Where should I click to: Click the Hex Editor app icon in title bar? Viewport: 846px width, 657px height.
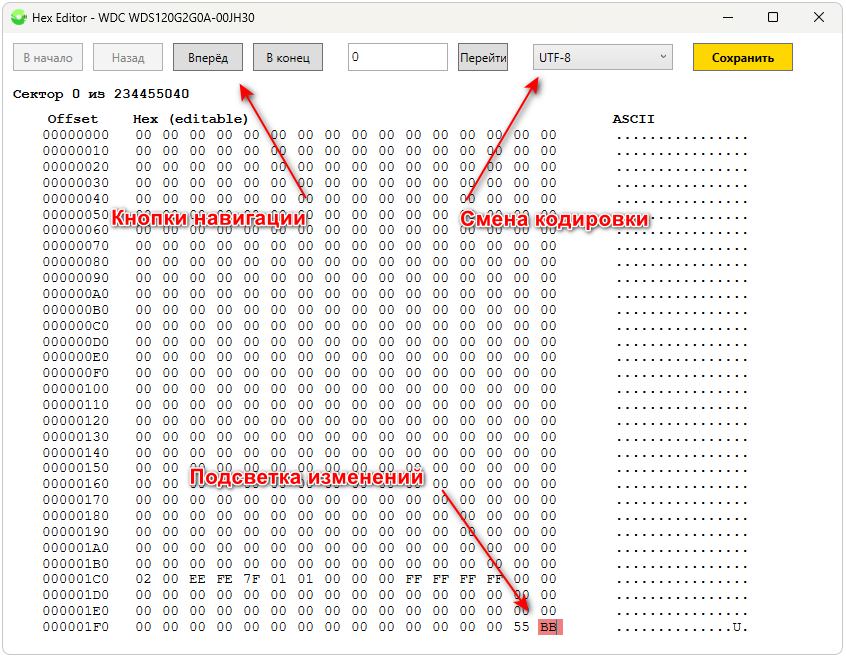(17, 17)
